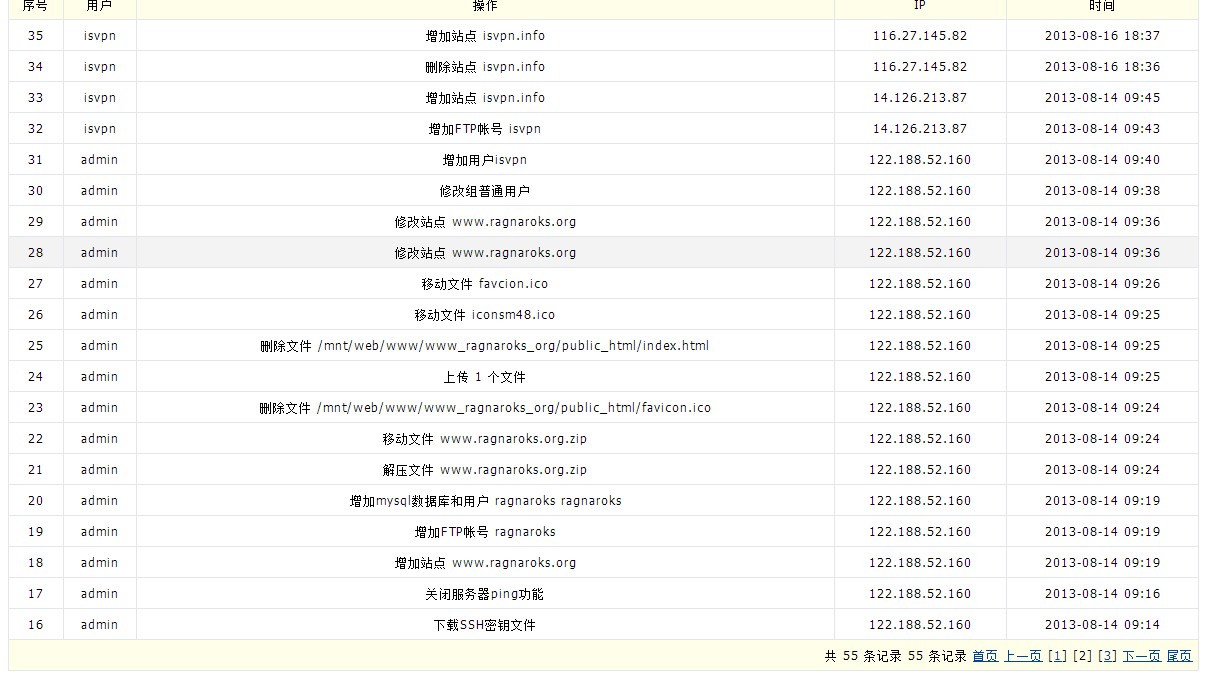Click the 用户 column header

pos(99,6)
